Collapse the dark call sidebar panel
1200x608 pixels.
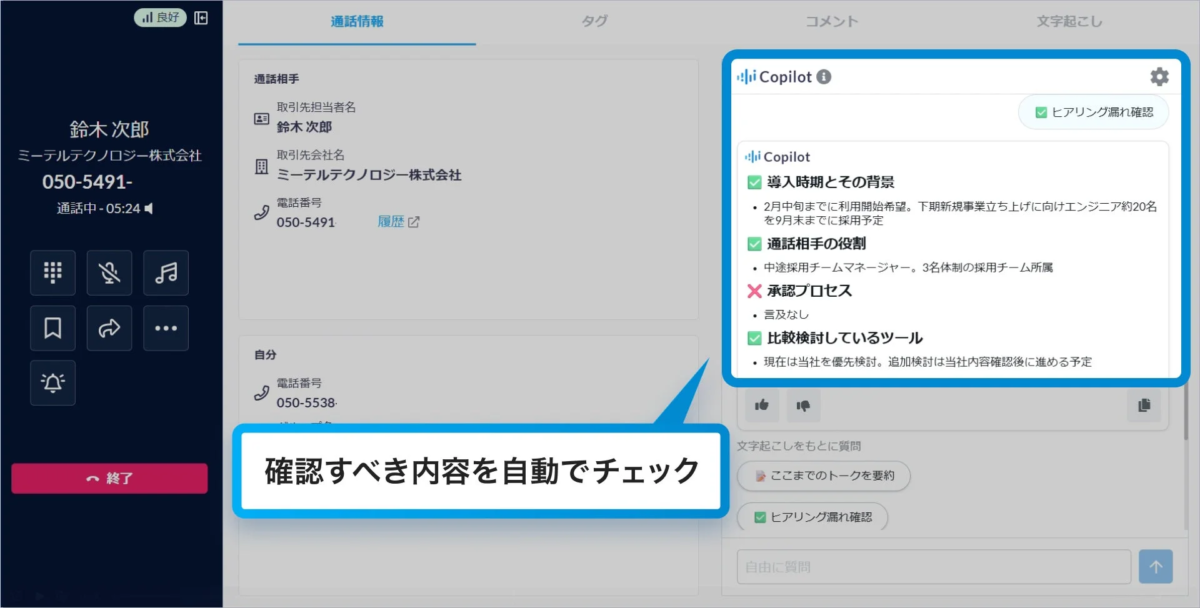199,18
